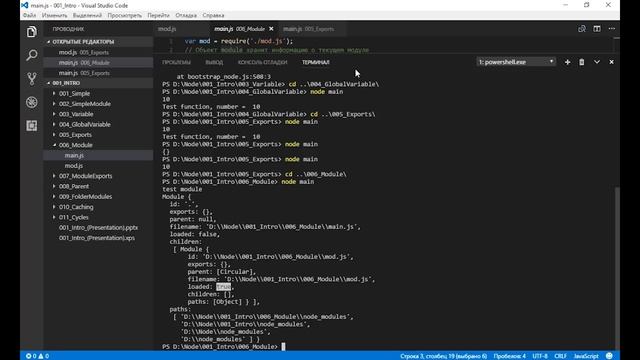This screenshot has width=640, height=360.
Task: Click cursor position Строка 3 status item
Action: (x=443, y=356)
